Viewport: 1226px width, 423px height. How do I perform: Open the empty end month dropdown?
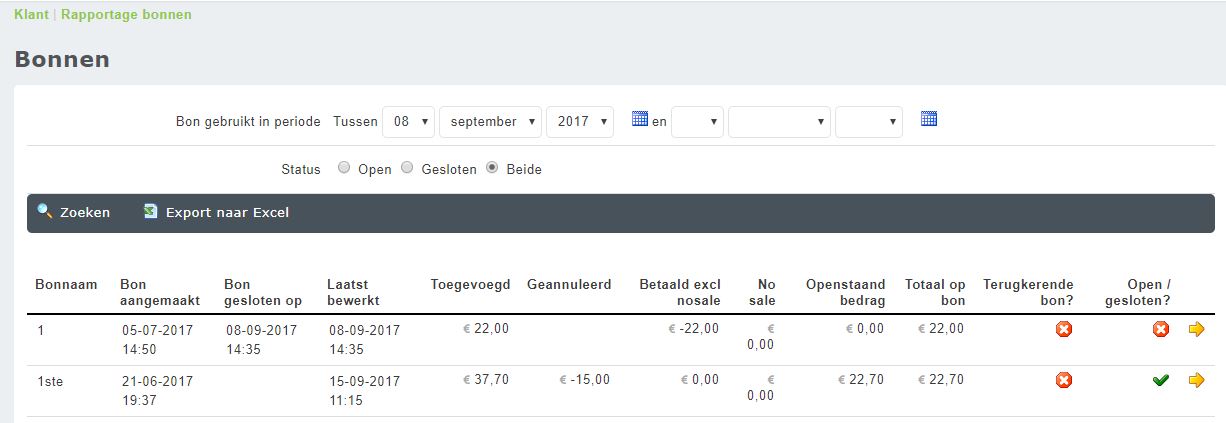point(779,122)
